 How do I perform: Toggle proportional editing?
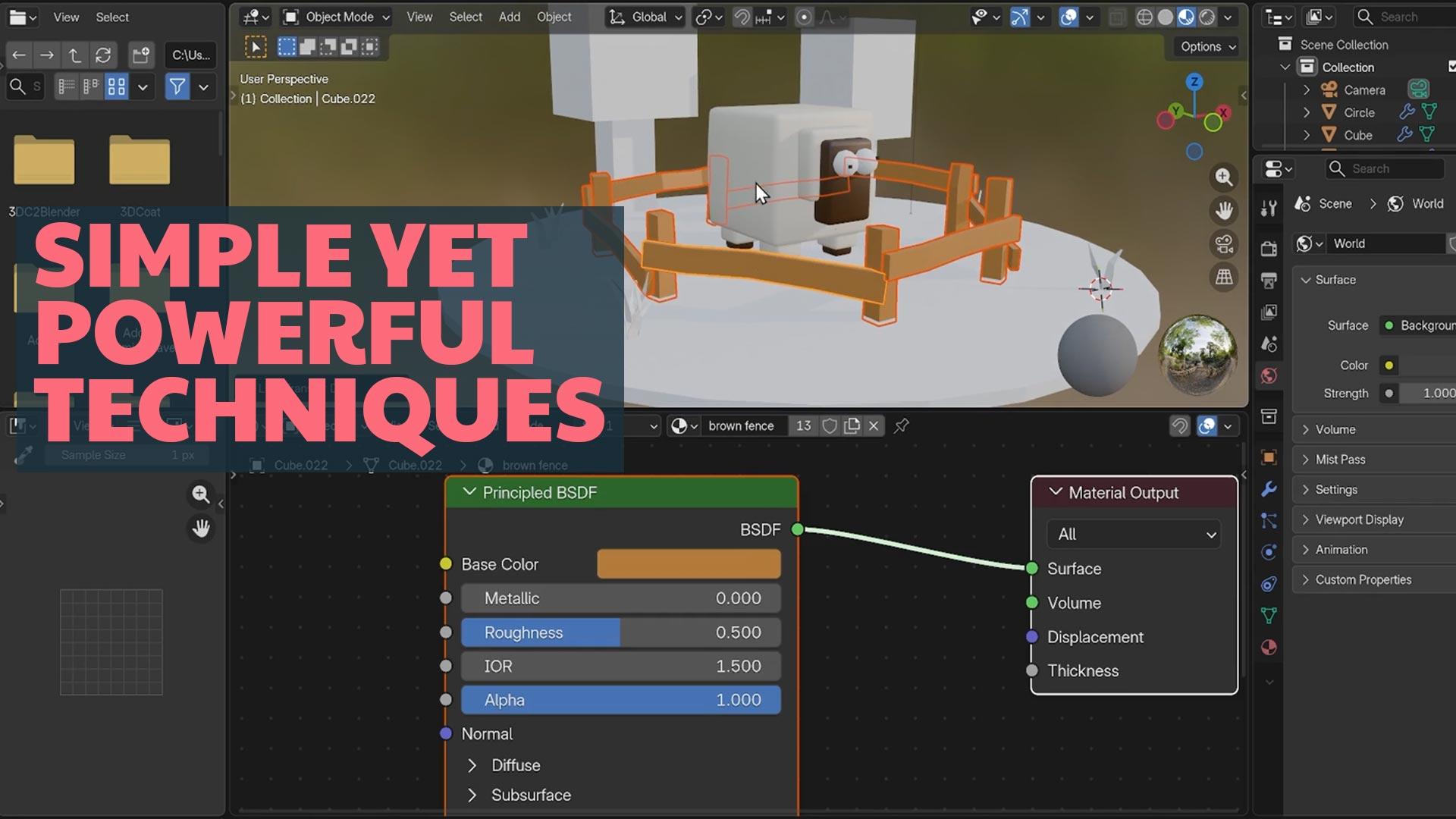[804, 17]
